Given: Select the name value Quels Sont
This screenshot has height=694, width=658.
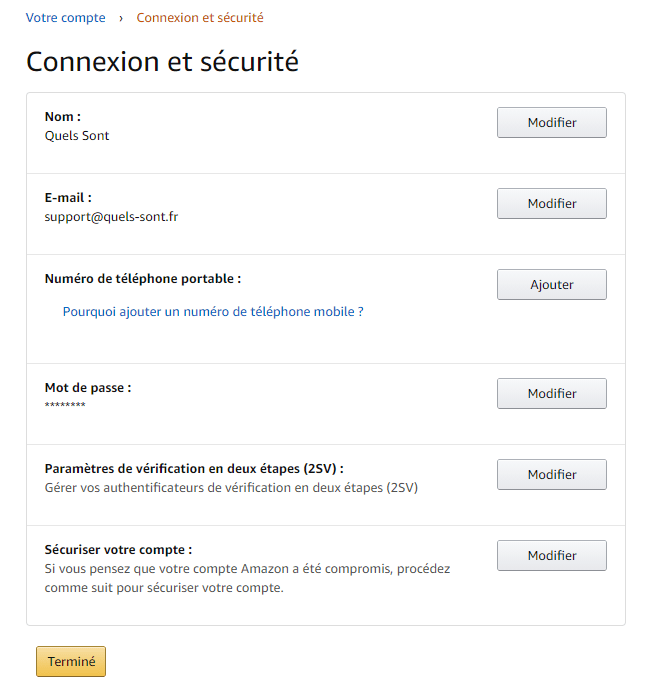Looking at the screenshot, I should click(77, 136).
